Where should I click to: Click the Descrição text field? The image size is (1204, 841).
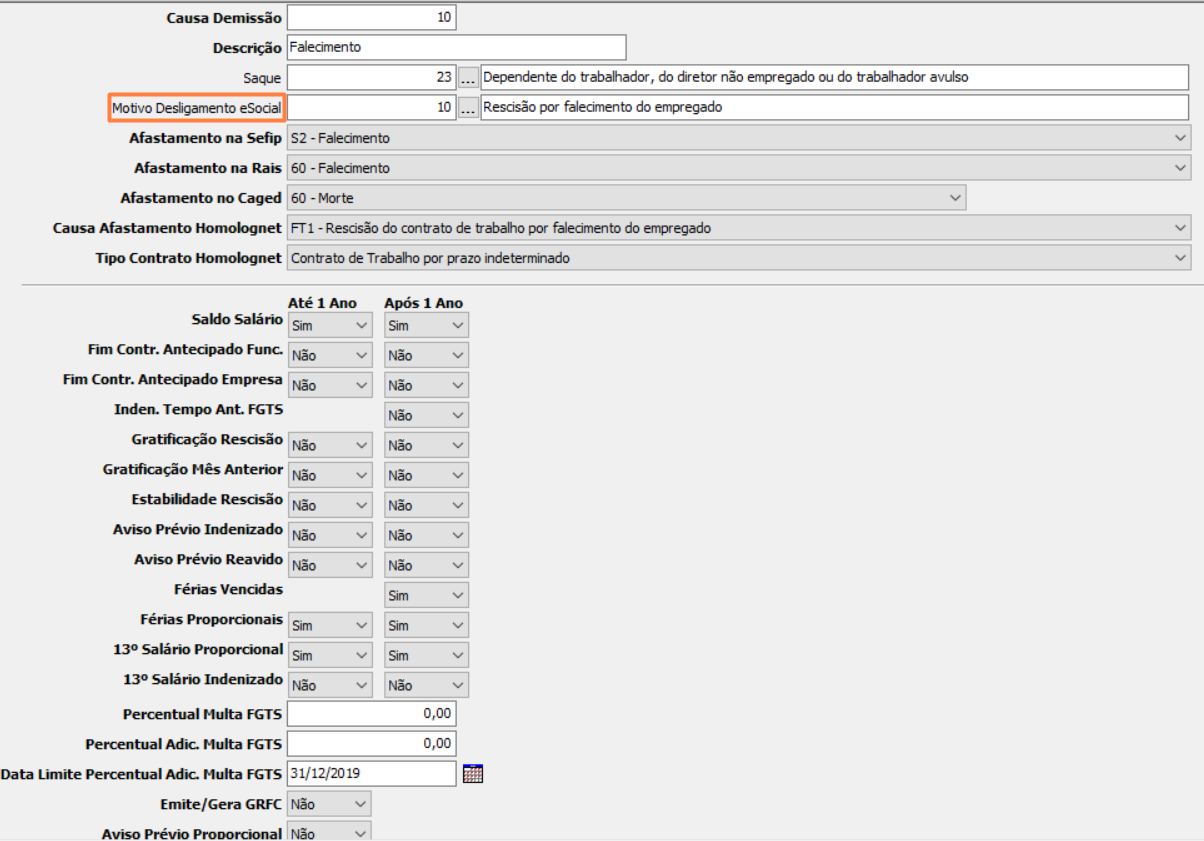coord(456,47)
